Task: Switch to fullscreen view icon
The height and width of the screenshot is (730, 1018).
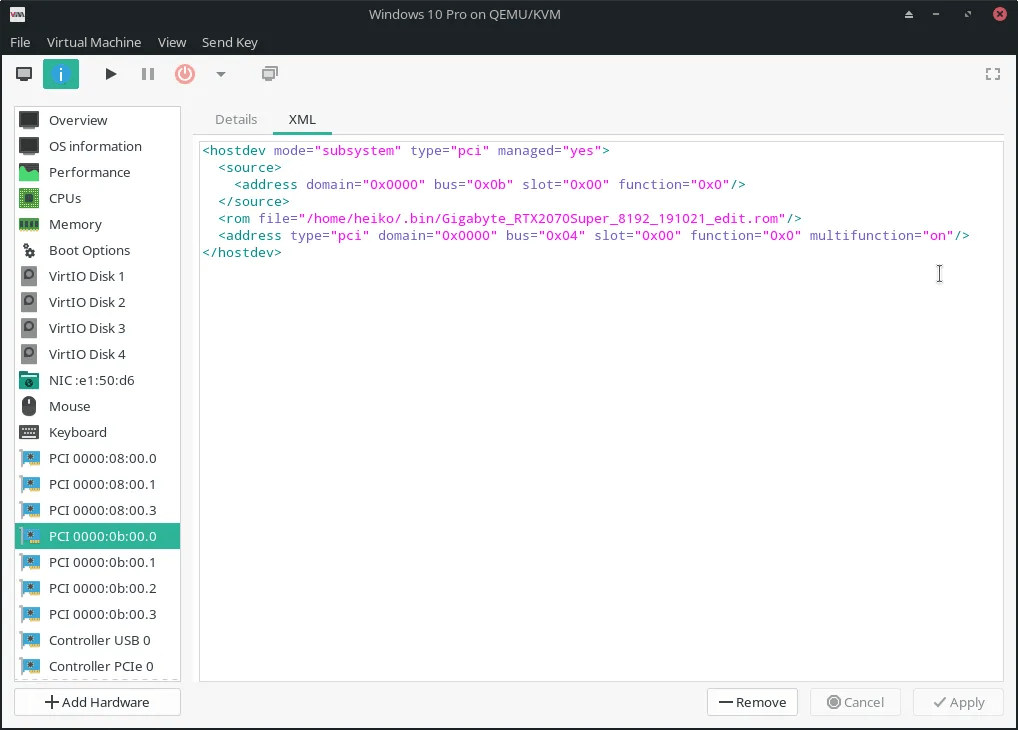Action: point(993,74)
